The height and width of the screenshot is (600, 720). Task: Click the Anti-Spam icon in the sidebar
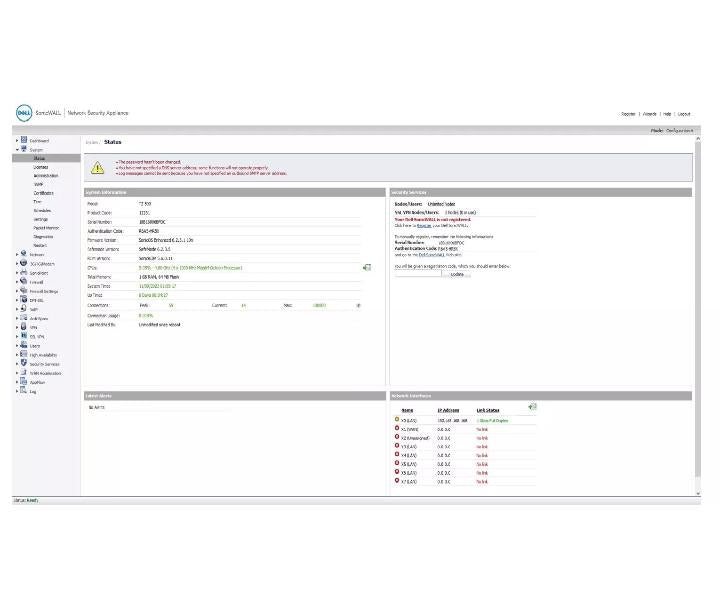point(24,318)
